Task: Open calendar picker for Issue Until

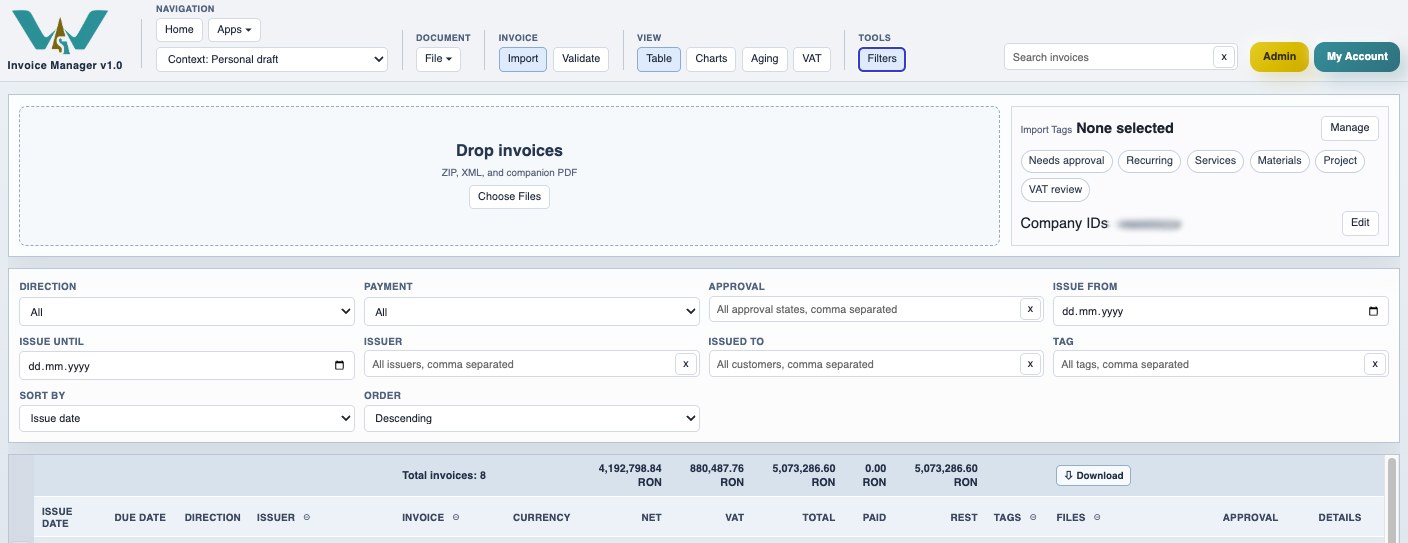Action: click(x=339, y=366)
